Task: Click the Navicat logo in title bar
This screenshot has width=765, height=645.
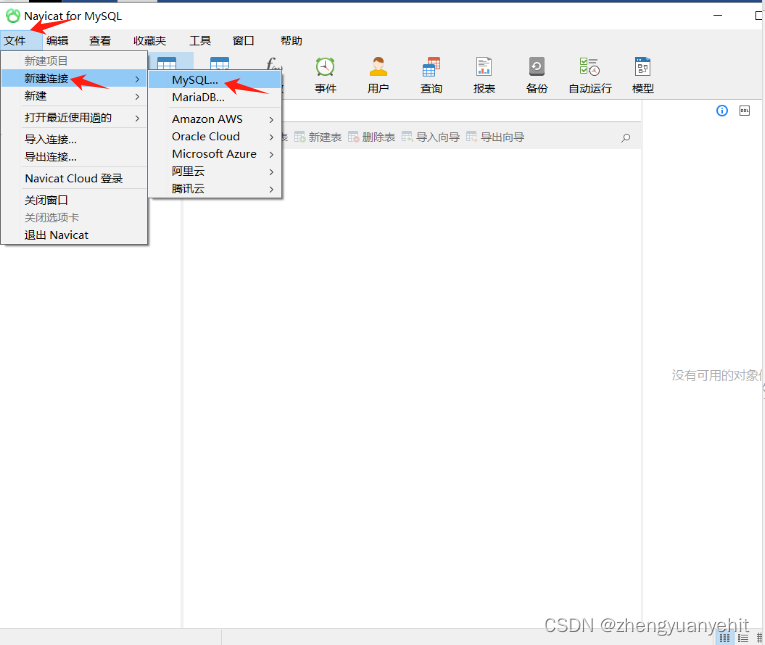Action: (13, 16)
